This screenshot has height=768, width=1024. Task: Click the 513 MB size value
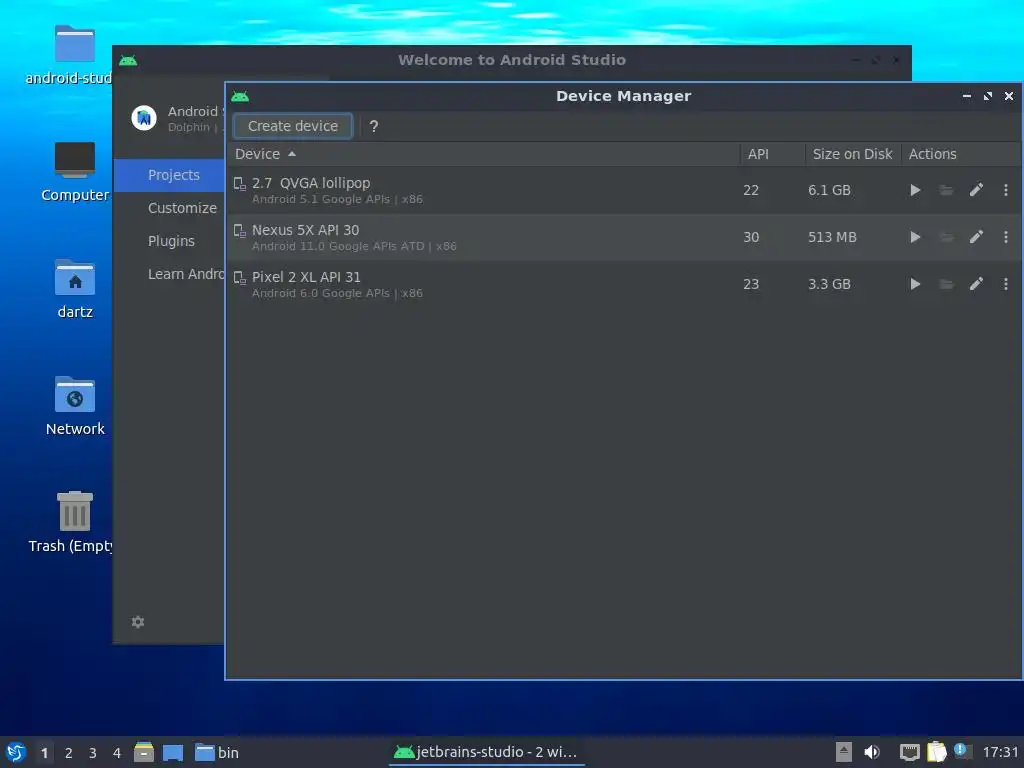(x=832, y=237)
